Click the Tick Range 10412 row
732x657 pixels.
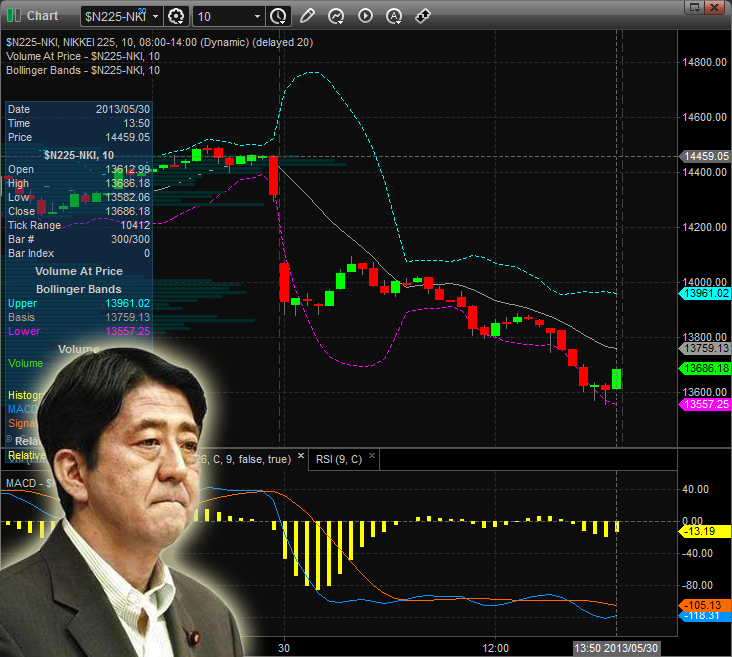coord(79,225)
